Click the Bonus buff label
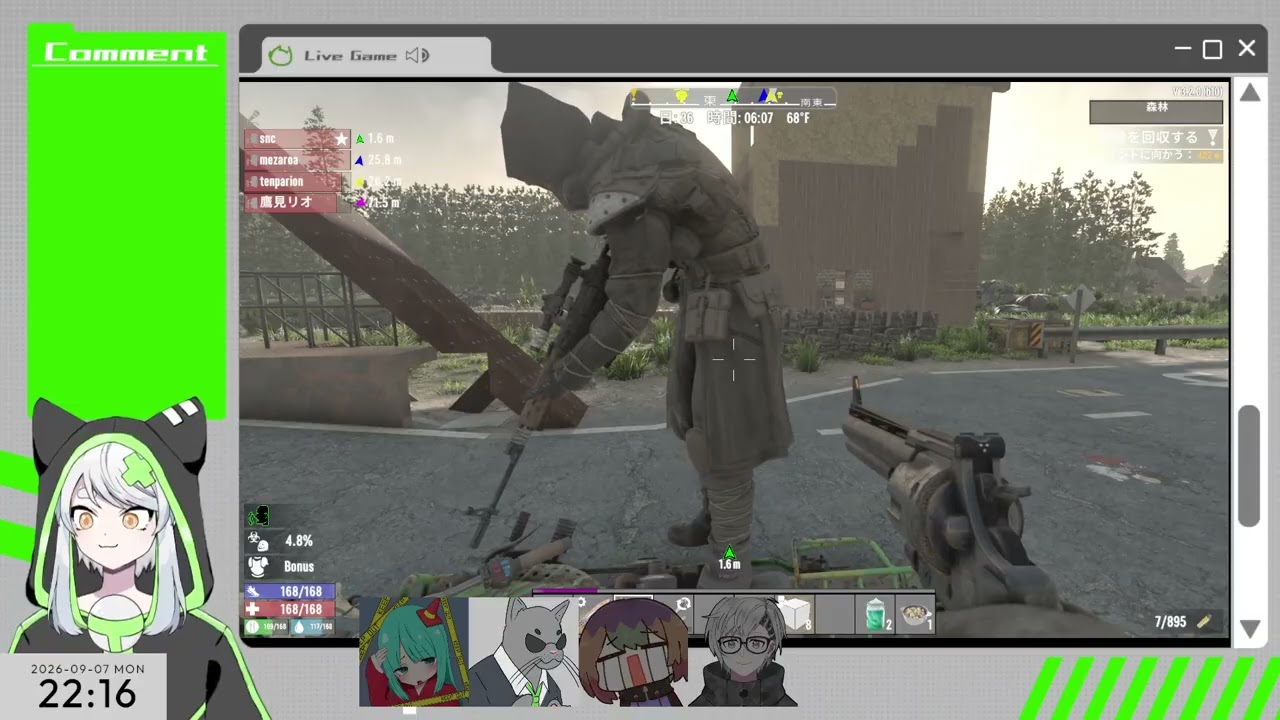 (x=299, y=566)
